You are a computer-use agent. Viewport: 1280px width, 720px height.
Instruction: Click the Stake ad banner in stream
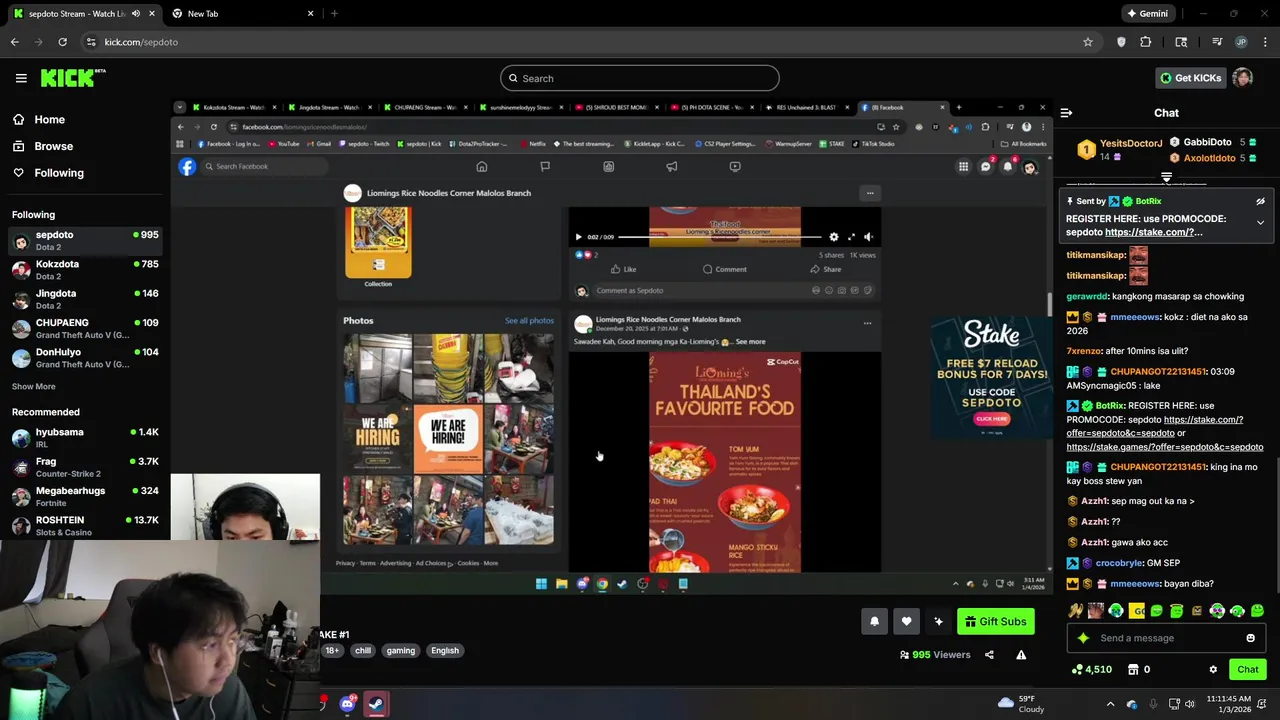(991, 378)
